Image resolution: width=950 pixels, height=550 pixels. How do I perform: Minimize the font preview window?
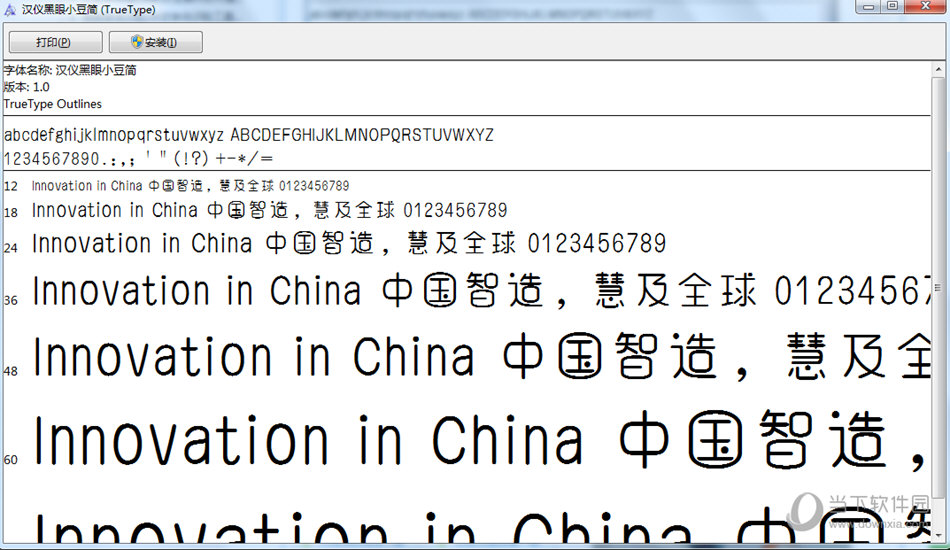click(868, 7)
